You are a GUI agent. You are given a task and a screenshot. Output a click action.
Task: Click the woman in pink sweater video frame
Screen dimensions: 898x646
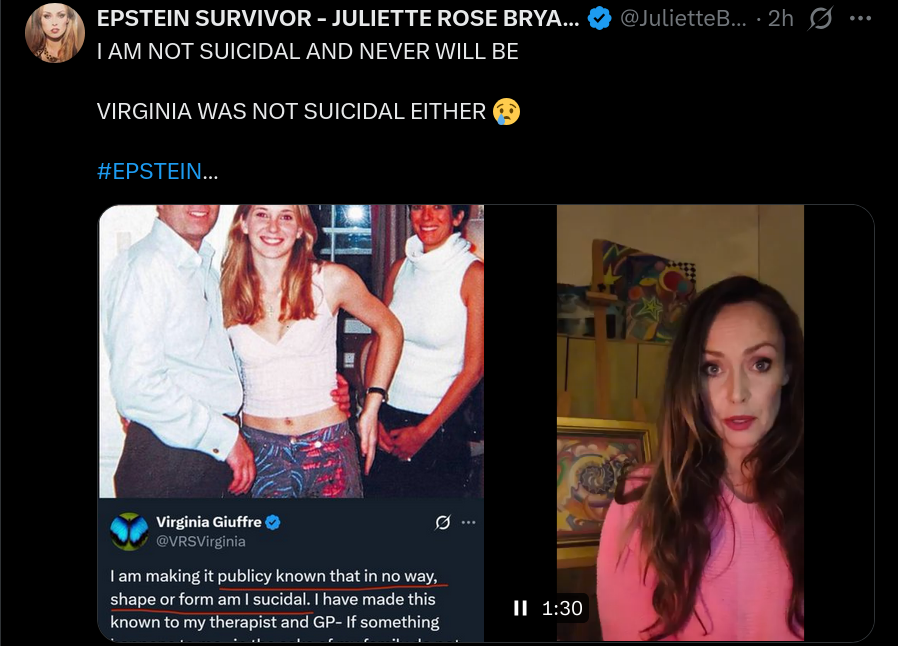click(x=680, y=423)
